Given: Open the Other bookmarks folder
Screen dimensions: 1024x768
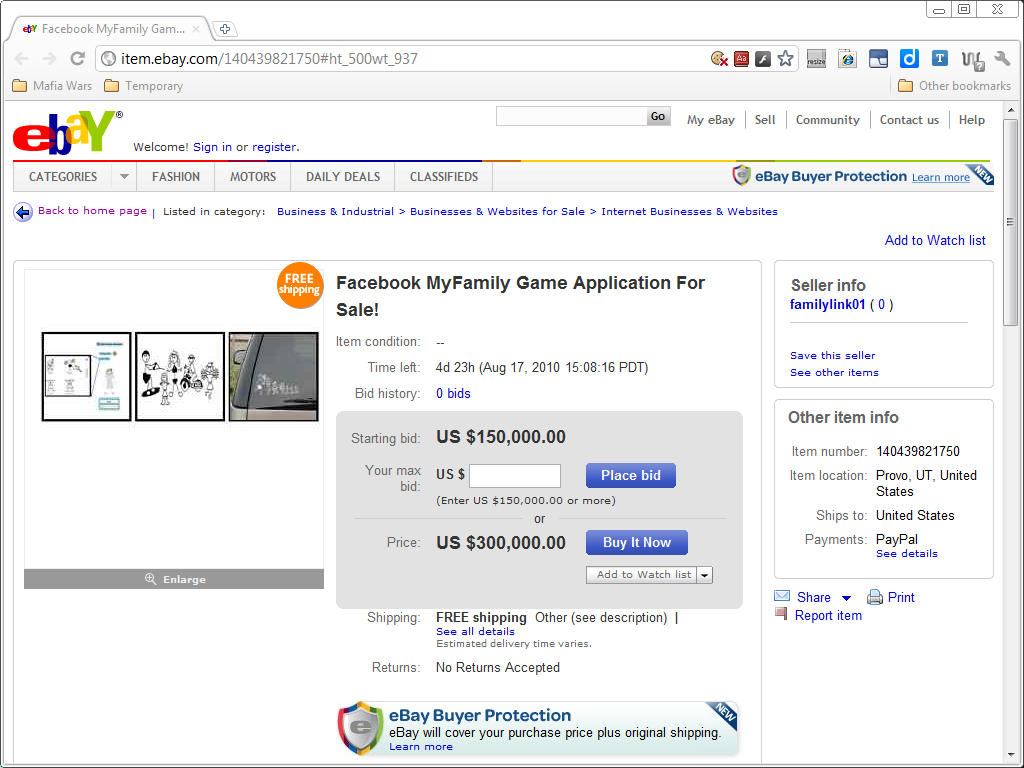Looking at the screenshot, I should [954, 86].
